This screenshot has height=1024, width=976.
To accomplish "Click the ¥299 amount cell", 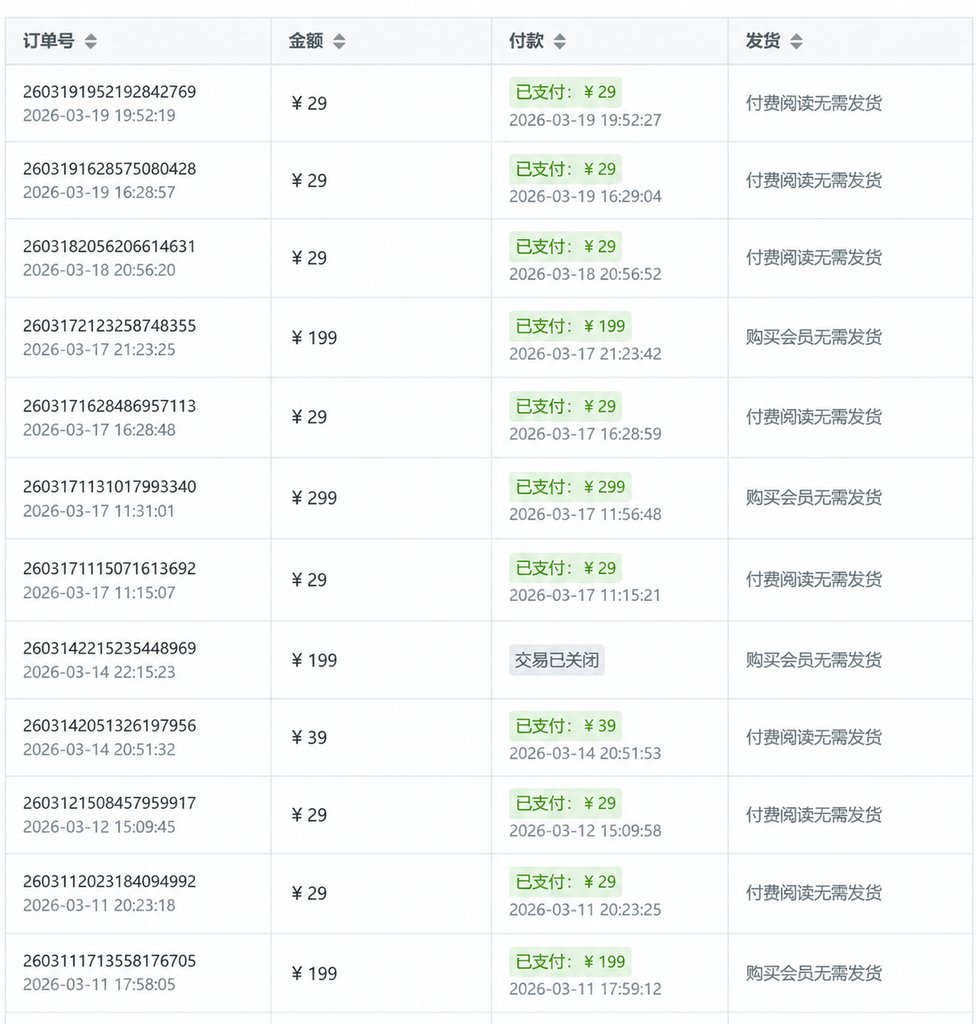I will coord(314,498).
